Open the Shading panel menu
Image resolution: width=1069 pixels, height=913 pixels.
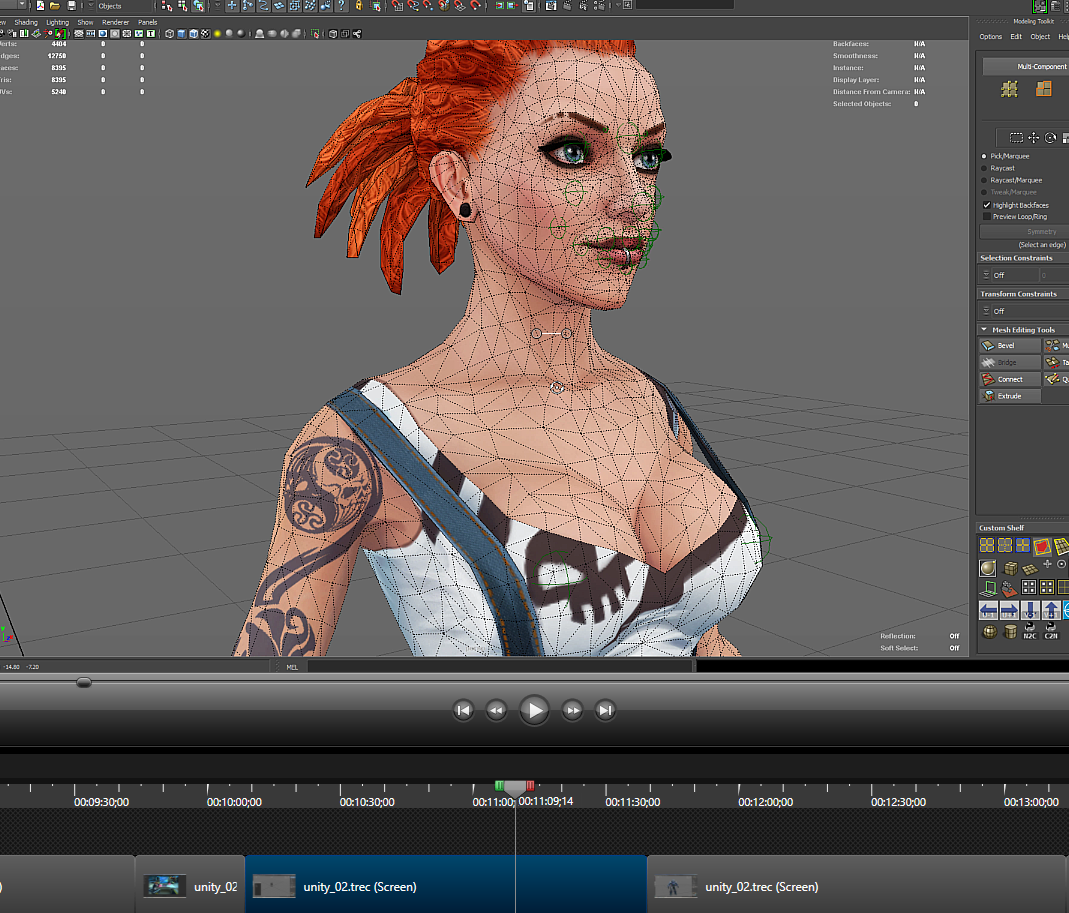(26, 23)
